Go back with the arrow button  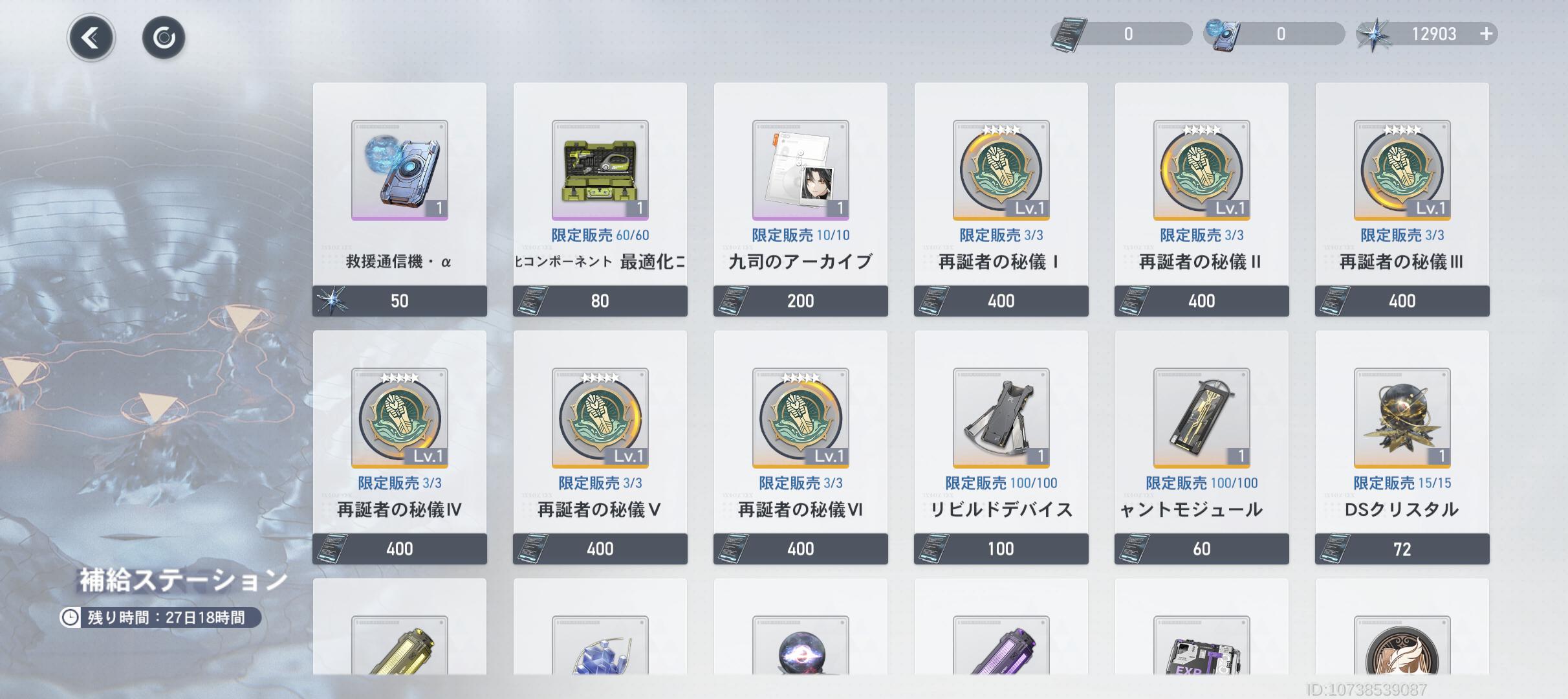pyautogui.click(x=91, y=38)
